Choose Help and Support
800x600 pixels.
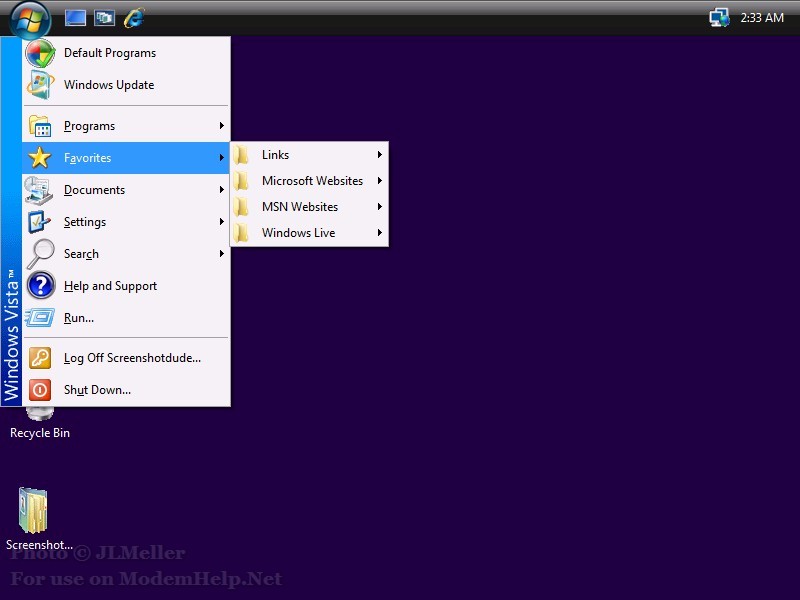click(126, 286)
